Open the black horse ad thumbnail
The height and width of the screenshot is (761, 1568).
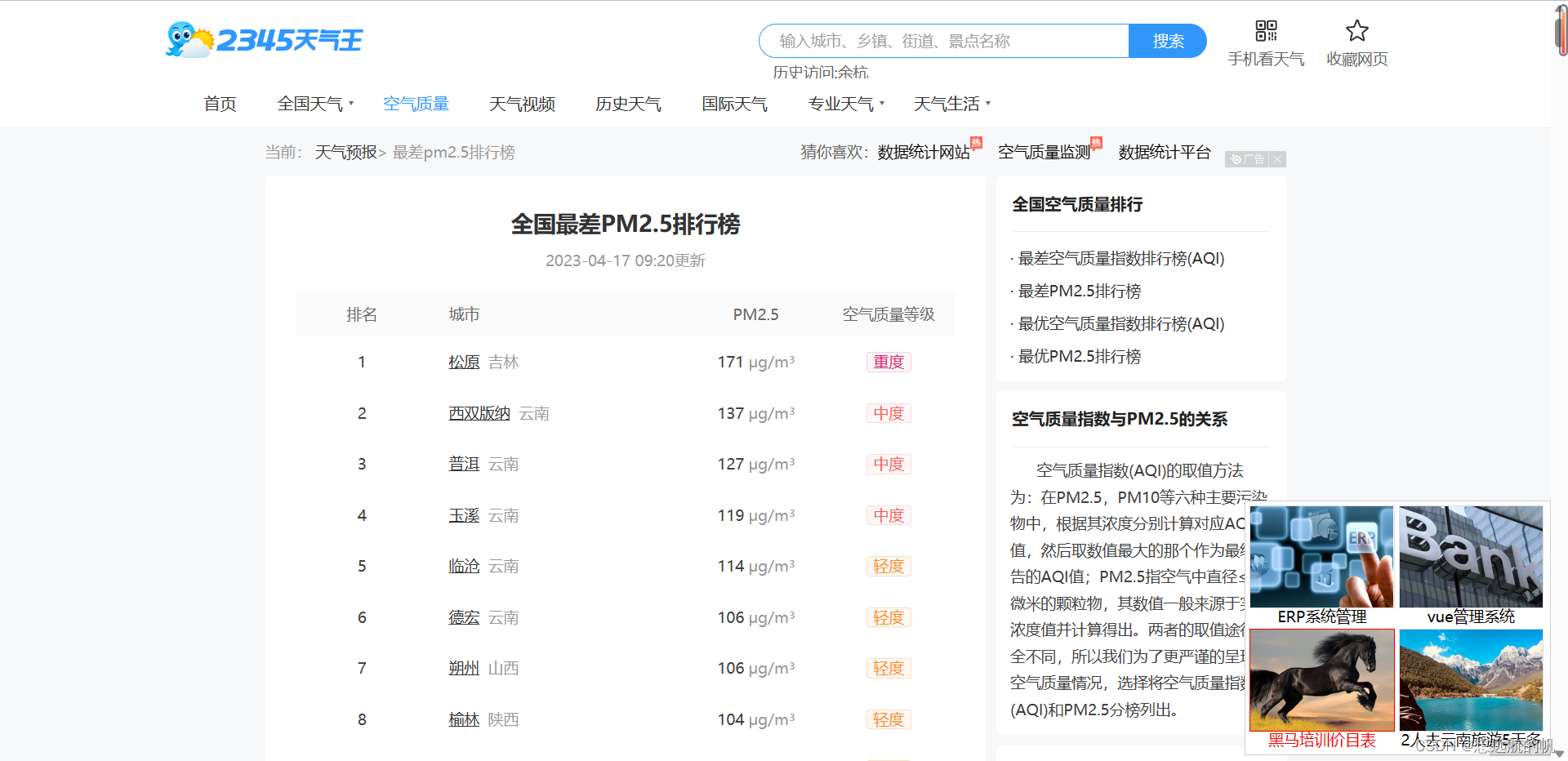click(1321, 680)
